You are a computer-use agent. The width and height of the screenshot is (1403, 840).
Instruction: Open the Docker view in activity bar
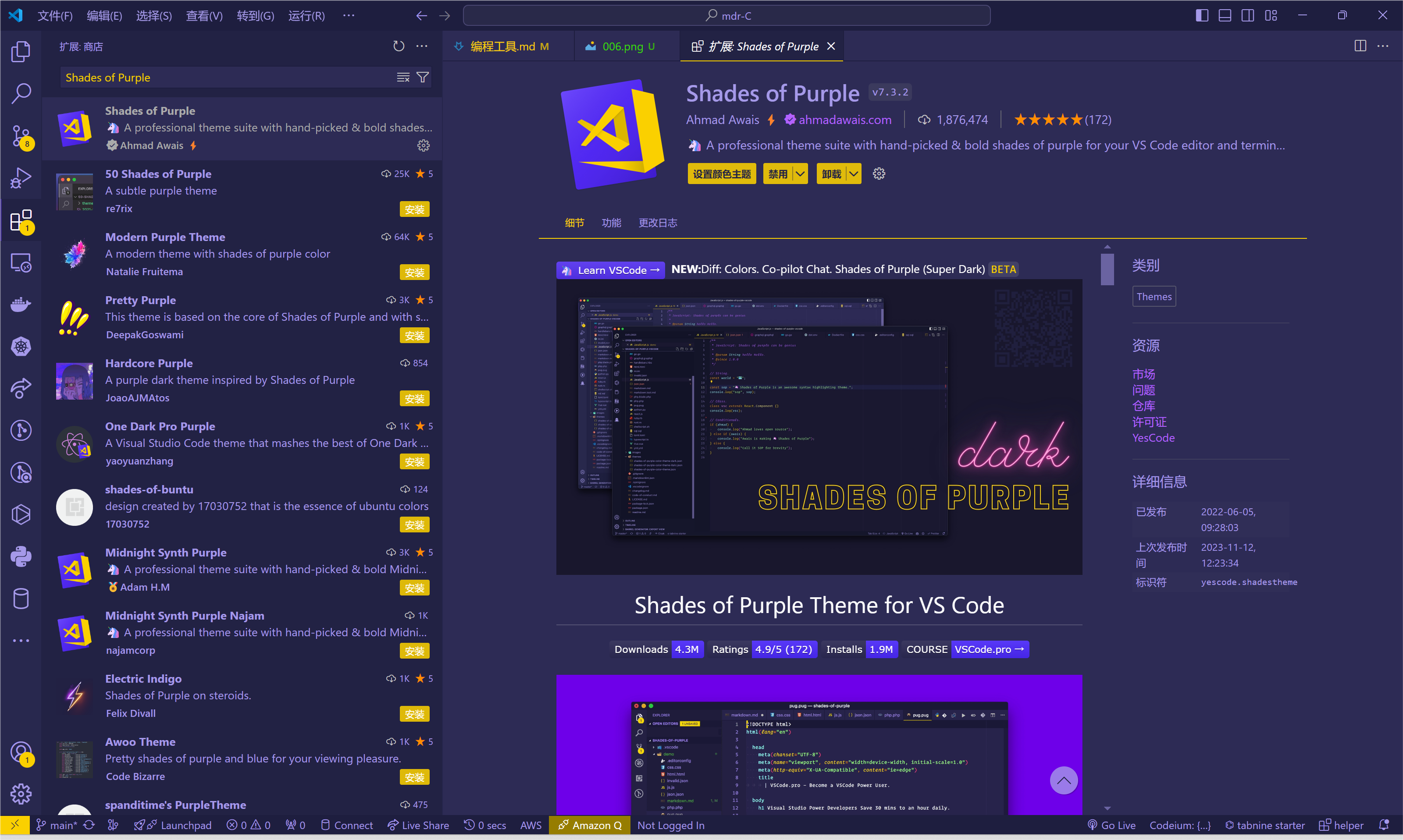click(21, 305)
